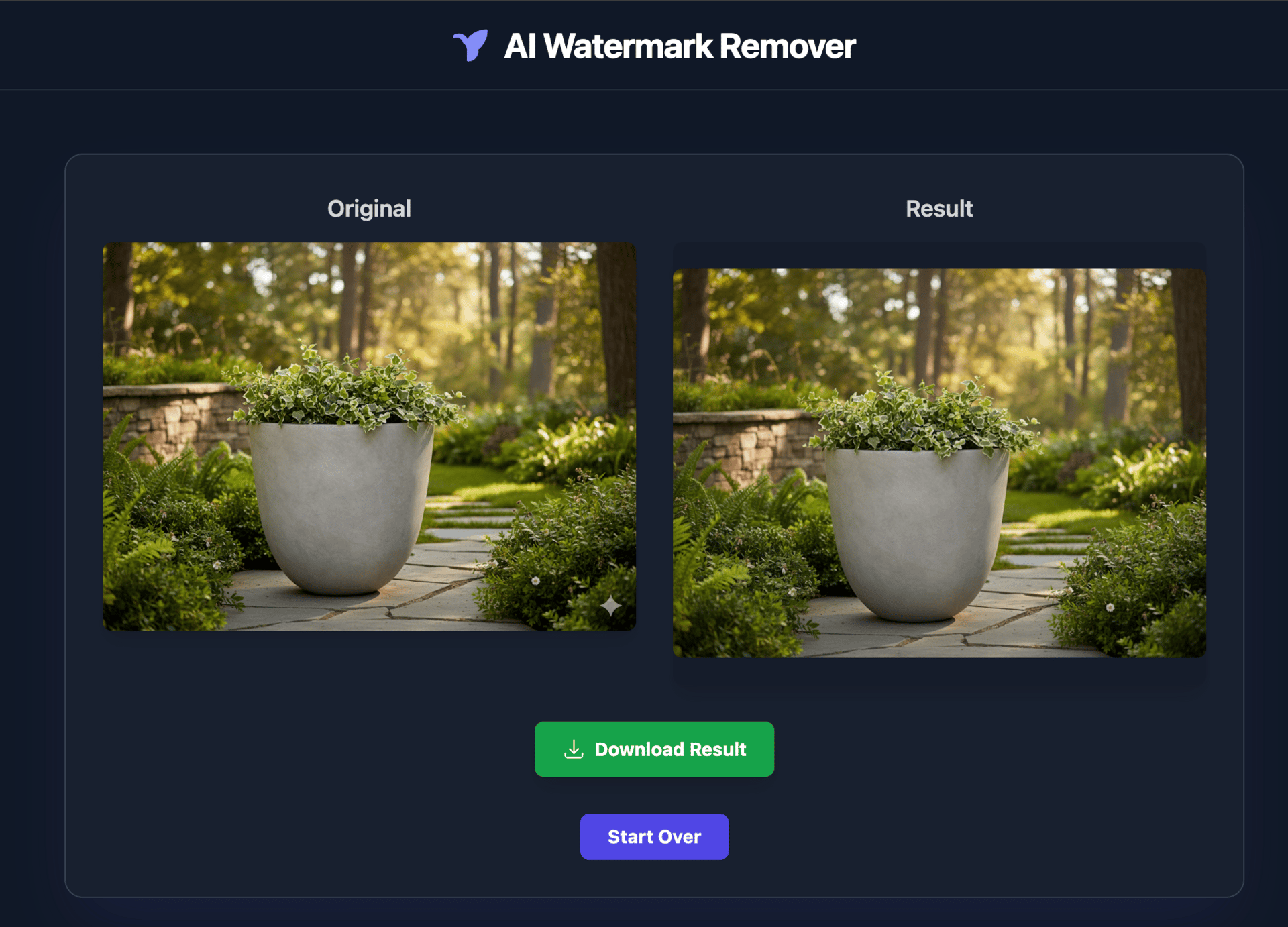
Task: Click the Start Over button
Action: (x=654, y=836)
